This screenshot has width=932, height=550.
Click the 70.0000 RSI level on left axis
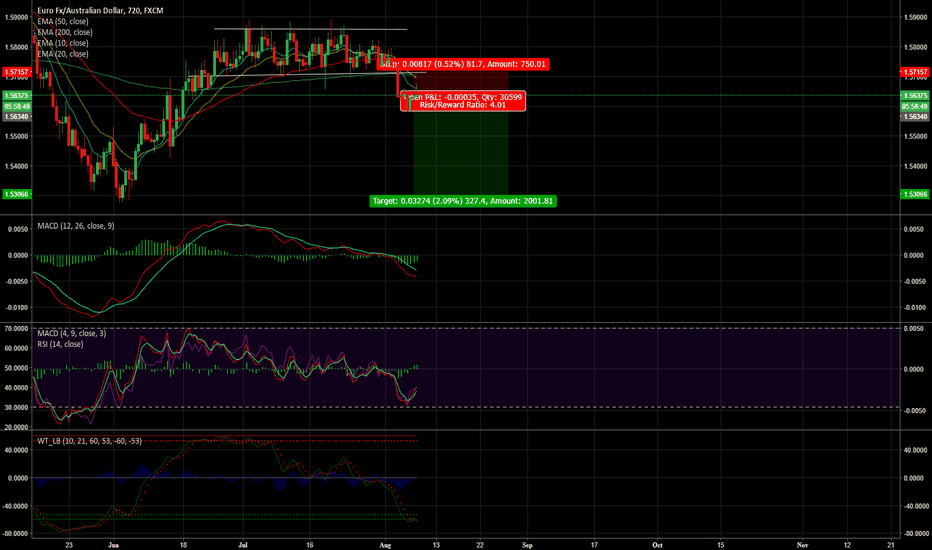[x=17, y=328]
